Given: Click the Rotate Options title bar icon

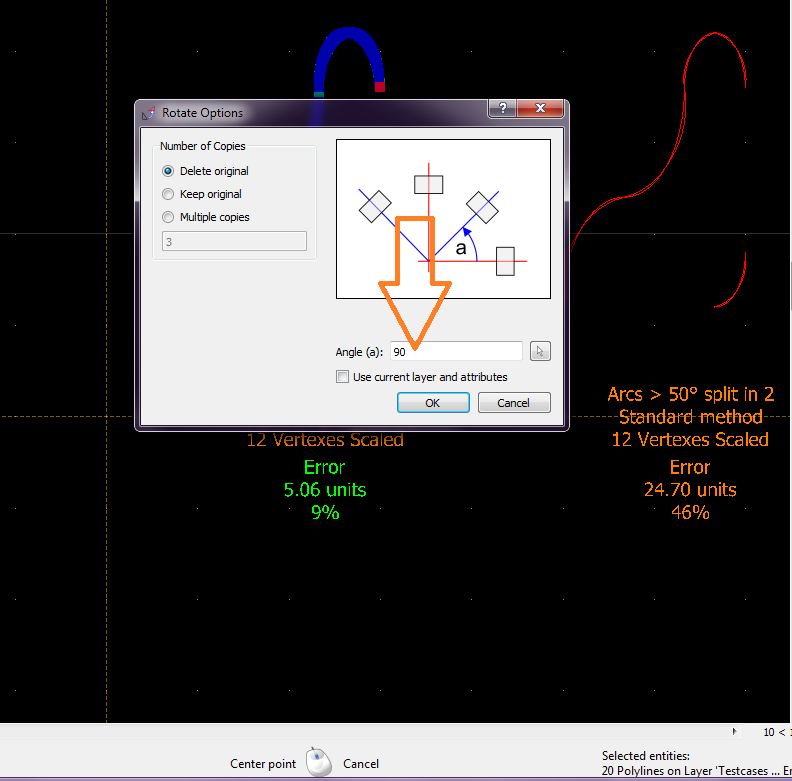Looking at the screenshot, I should tap(150, 113).
